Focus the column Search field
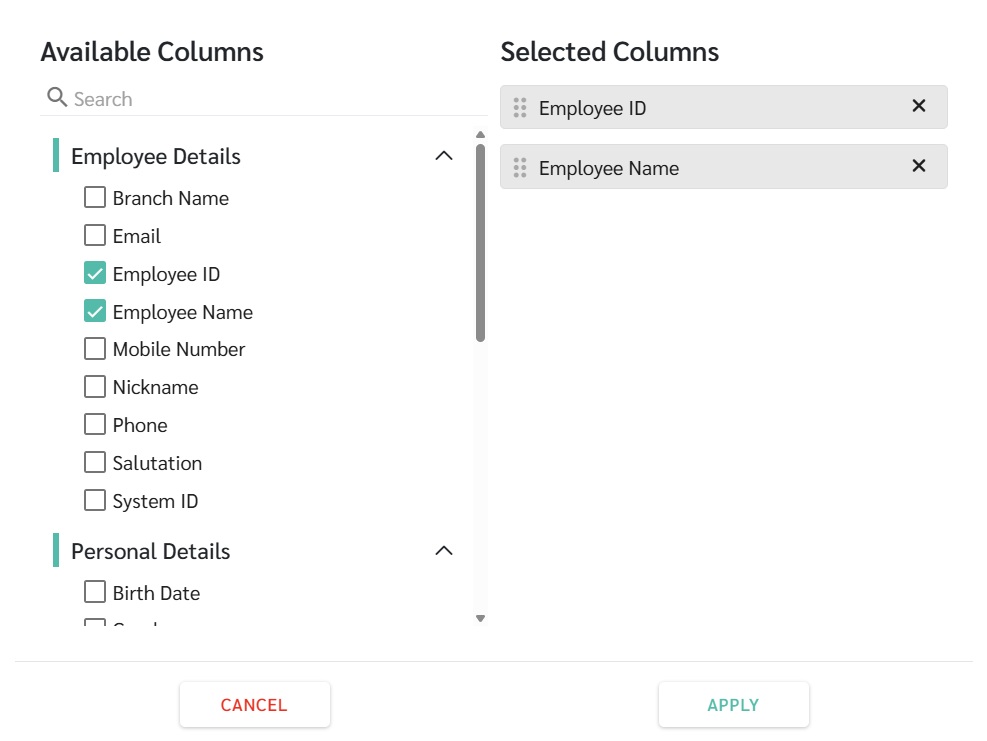The width and height of the screenshot is (987, 741). pos(270,99)
